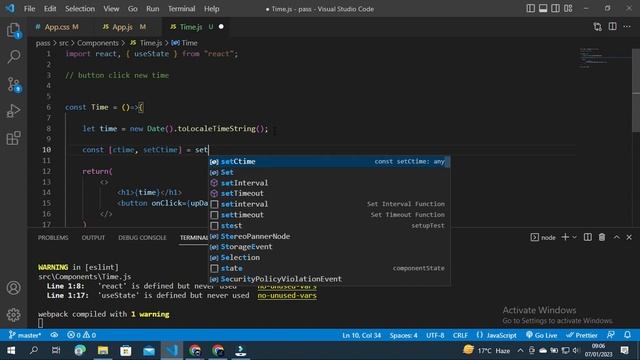640x360 pixels.
Task: Add a new terminal with plus icon
Action: [565, 237]
